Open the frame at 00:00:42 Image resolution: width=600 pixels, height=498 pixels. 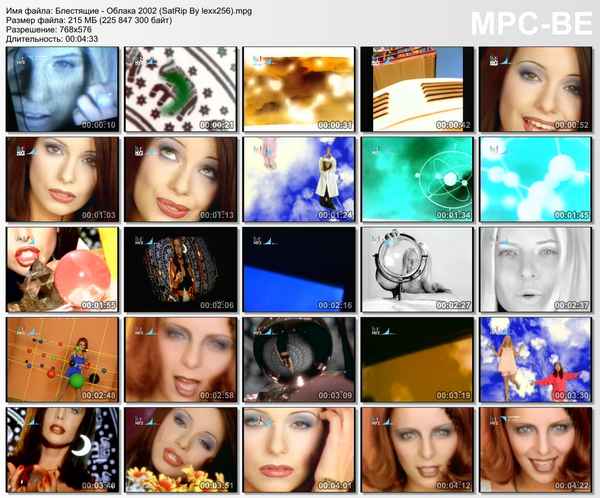(418, 89)
